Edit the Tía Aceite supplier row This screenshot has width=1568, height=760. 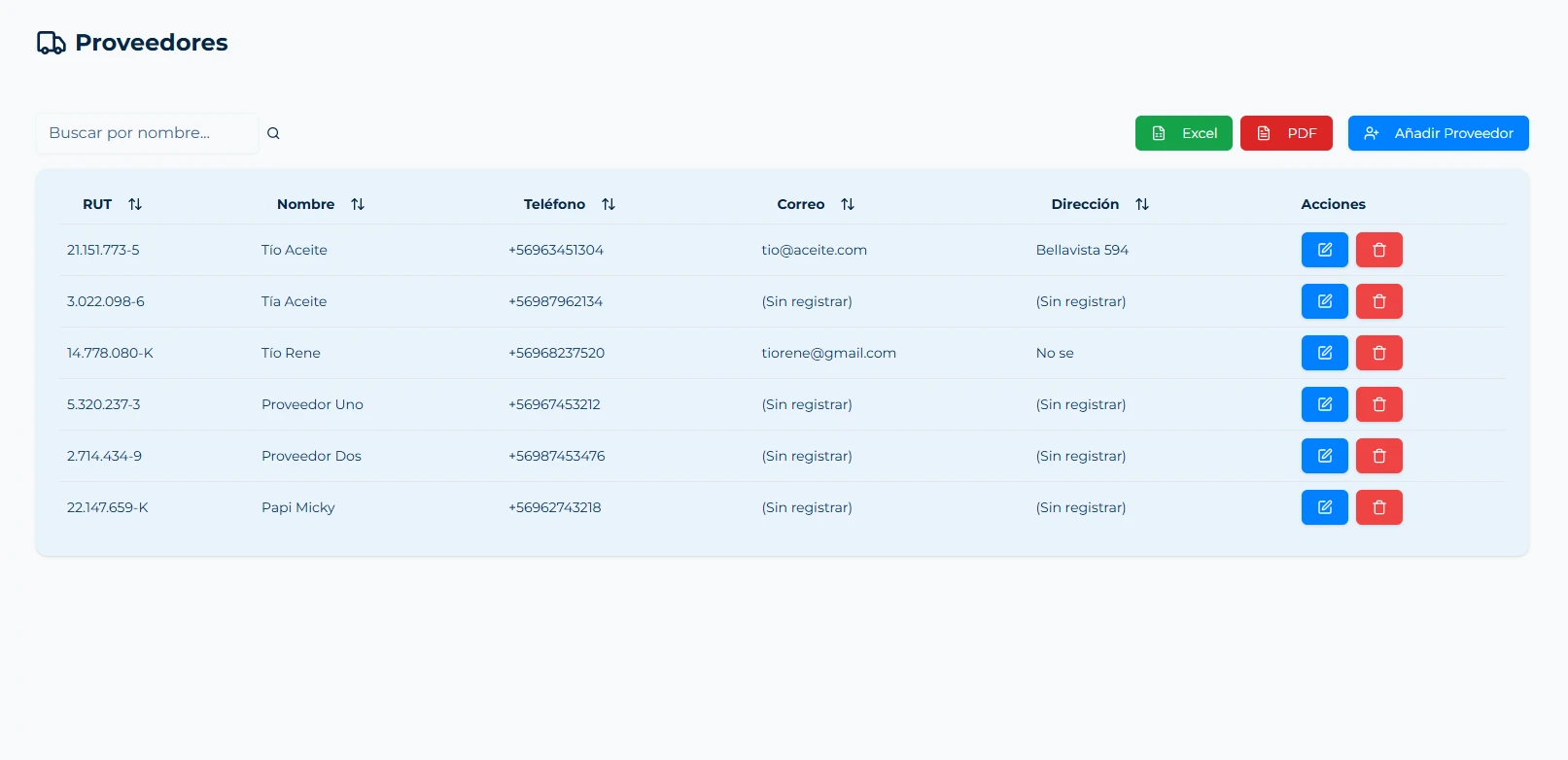click(1324, 301)
